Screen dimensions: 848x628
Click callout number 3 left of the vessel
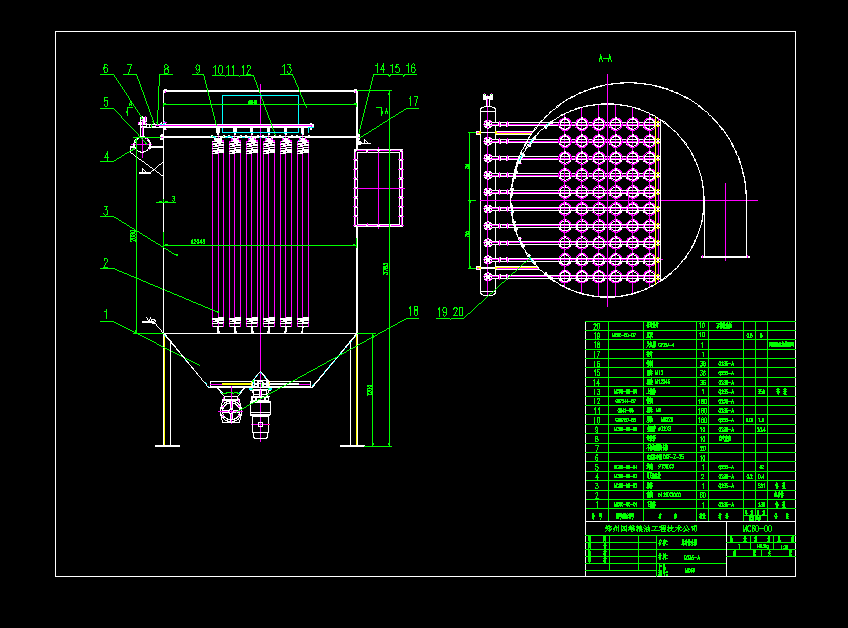point(106,211)
